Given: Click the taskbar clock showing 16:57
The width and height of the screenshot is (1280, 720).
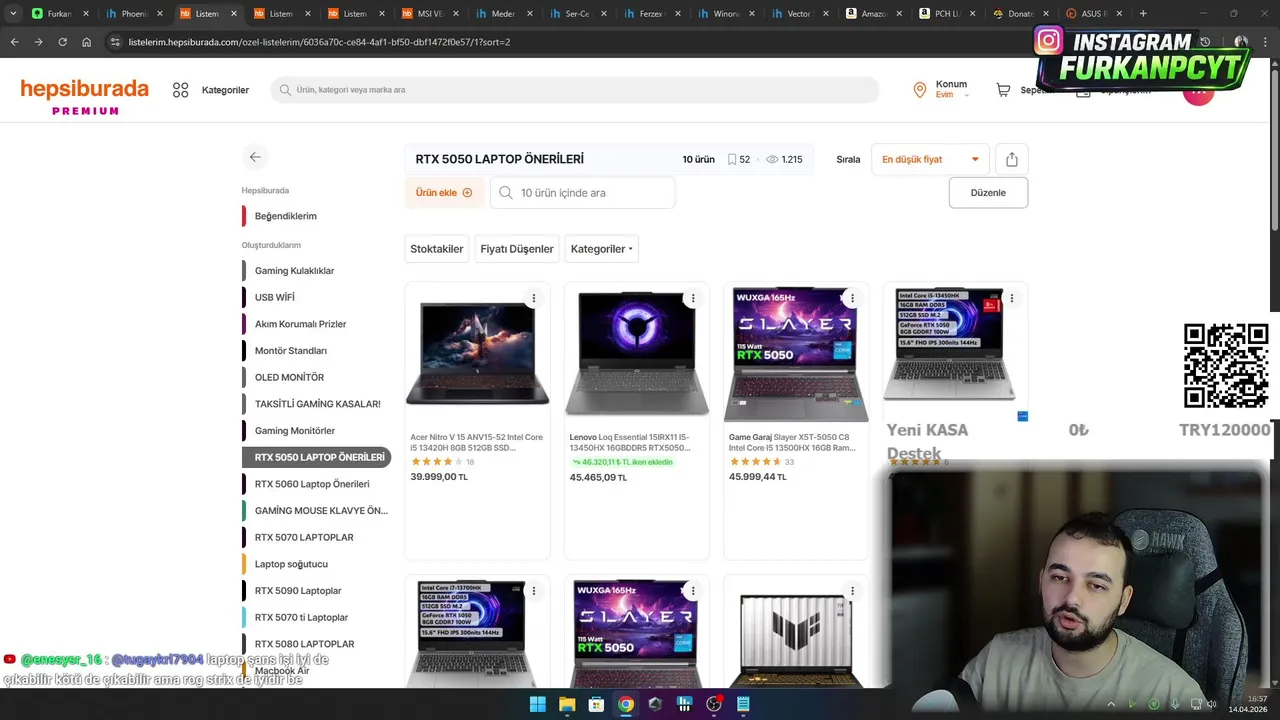Looking at the screenshot, I should point(1249,704).
